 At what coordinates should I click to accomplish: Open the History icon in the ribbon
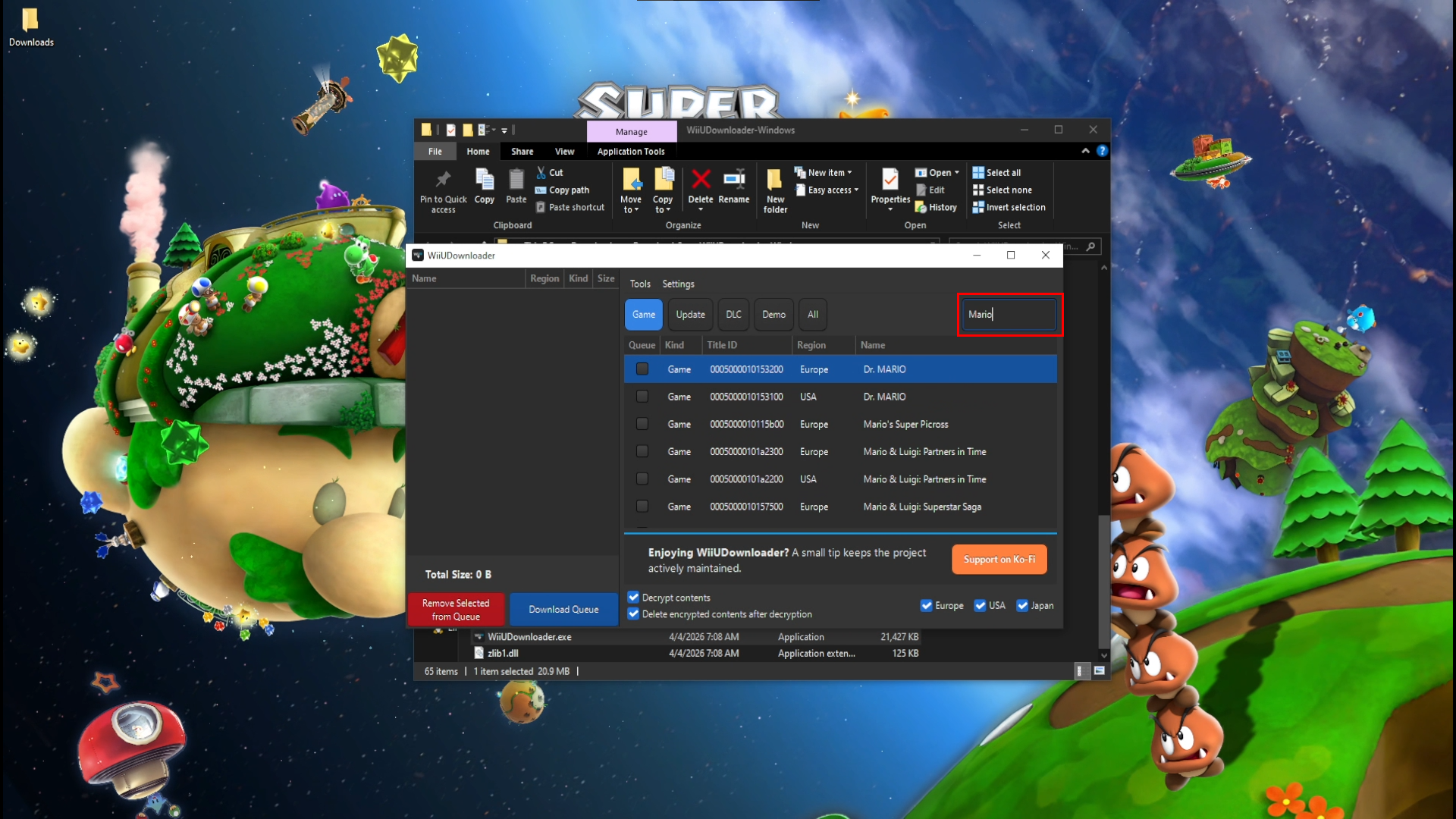tap(937, 207)
